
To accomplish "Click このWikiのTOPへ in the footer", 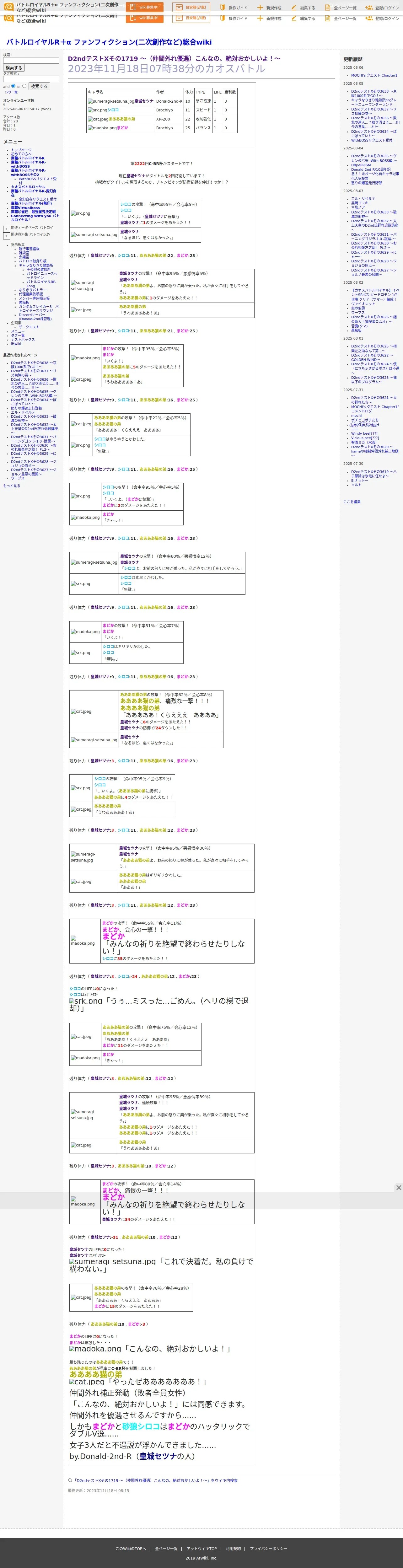I will (131, 1549).
